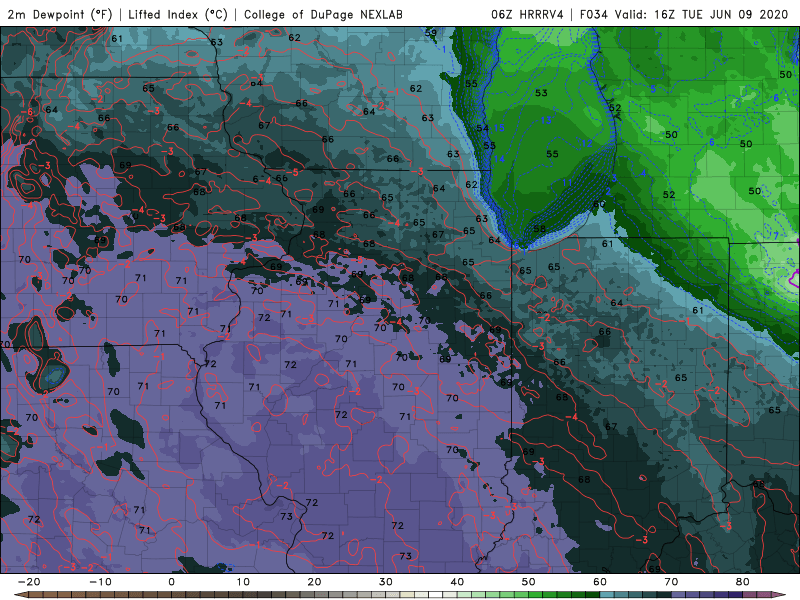Click the blue 11 lifted index contour label
The width and height of the screenshot is (800, 600).
(567, 183)
